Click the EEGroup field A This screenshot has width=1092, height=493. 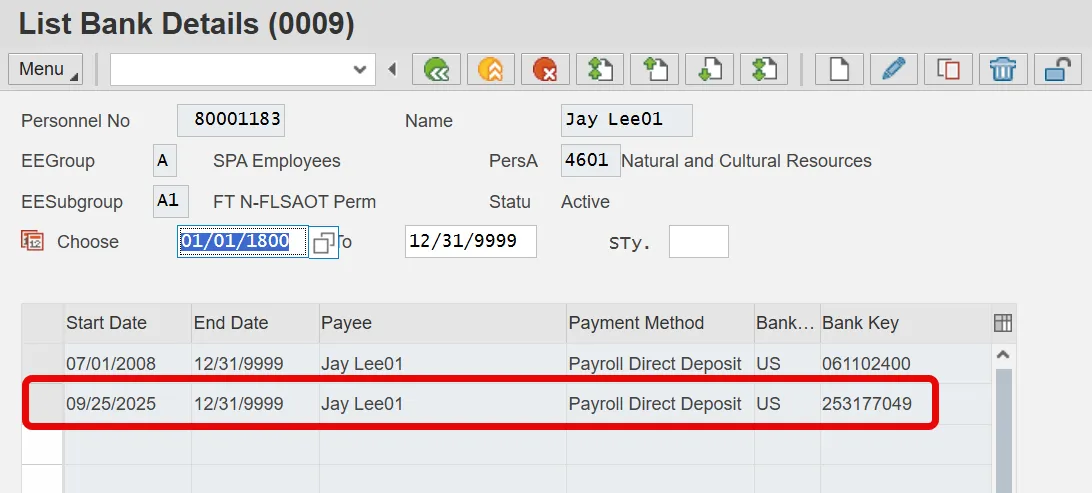tap(164, 161)
